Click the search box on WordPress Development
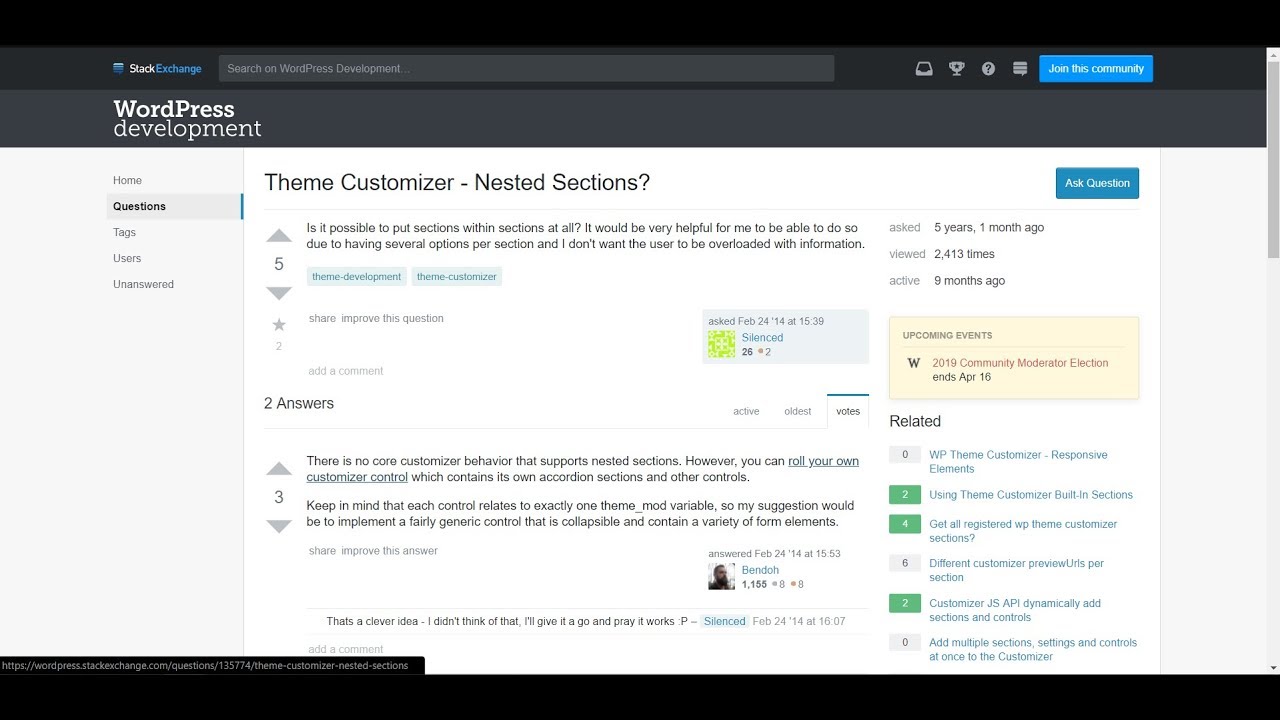1280x720 pixels. [x=526, y=68]
